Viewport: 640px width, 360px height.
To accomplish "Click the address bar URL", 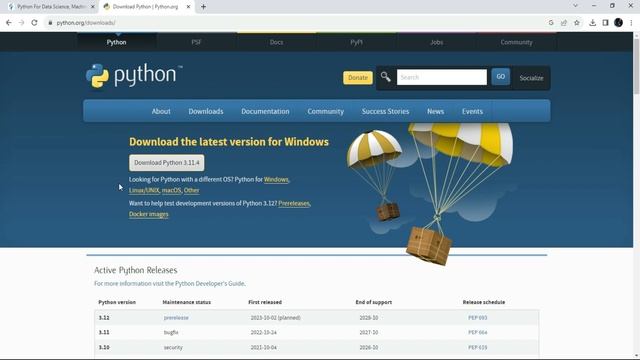I will click(86, 23).
